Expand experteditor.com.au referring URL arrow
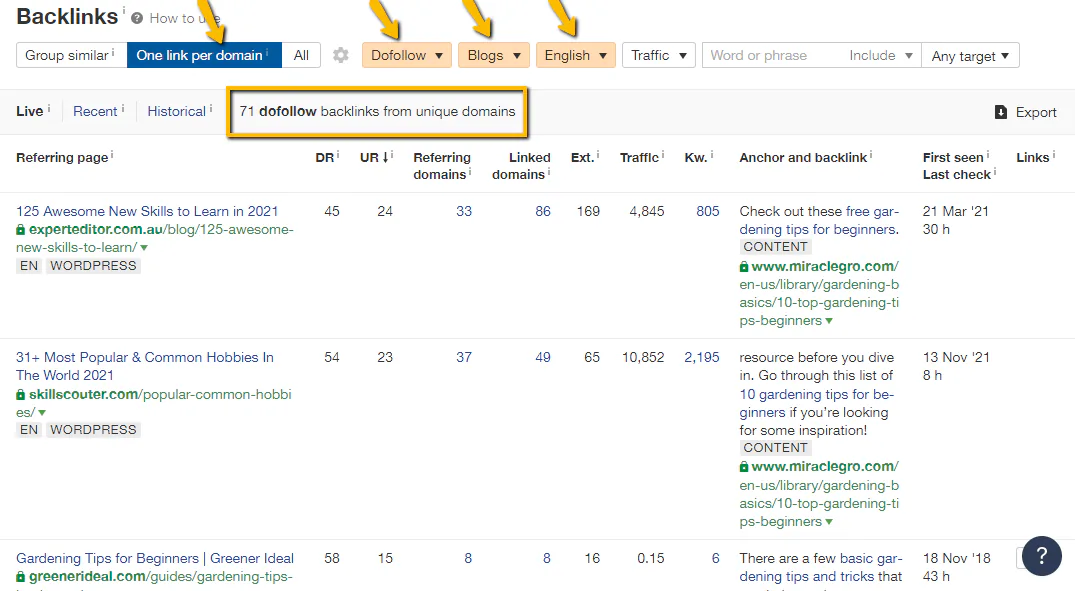This screenshot has height=591, width=1075. 144,248
